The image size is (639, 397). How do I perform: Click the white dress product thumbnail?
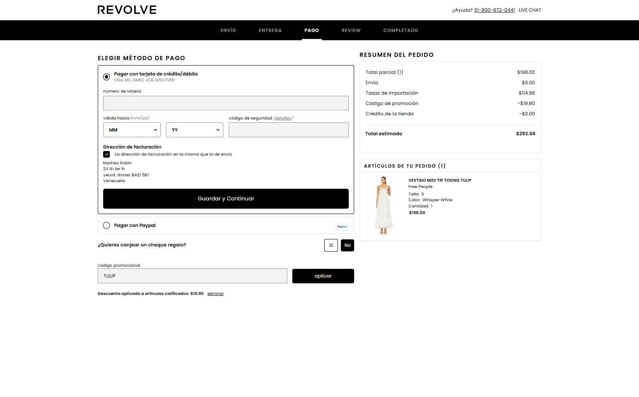[x=383, y=205]
